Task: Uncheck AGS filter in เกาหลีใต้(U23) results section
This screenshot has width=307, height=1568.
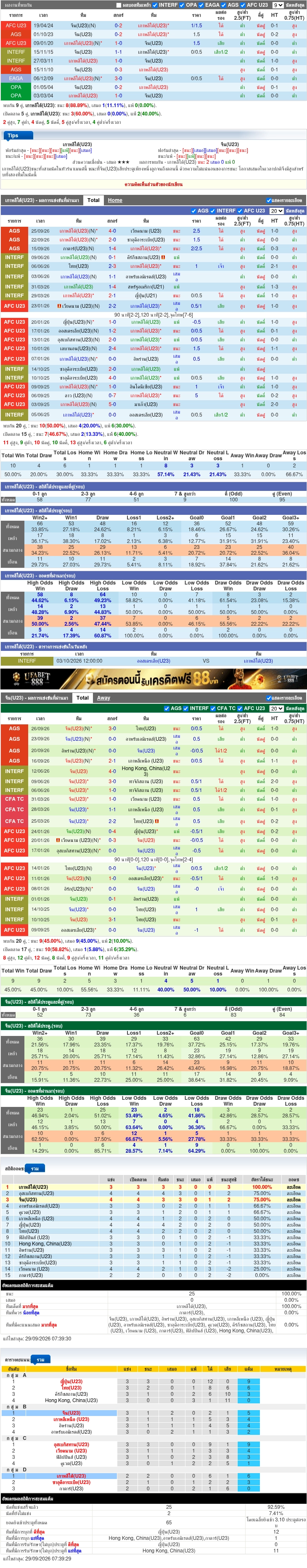Action: [x=194, y=211]
